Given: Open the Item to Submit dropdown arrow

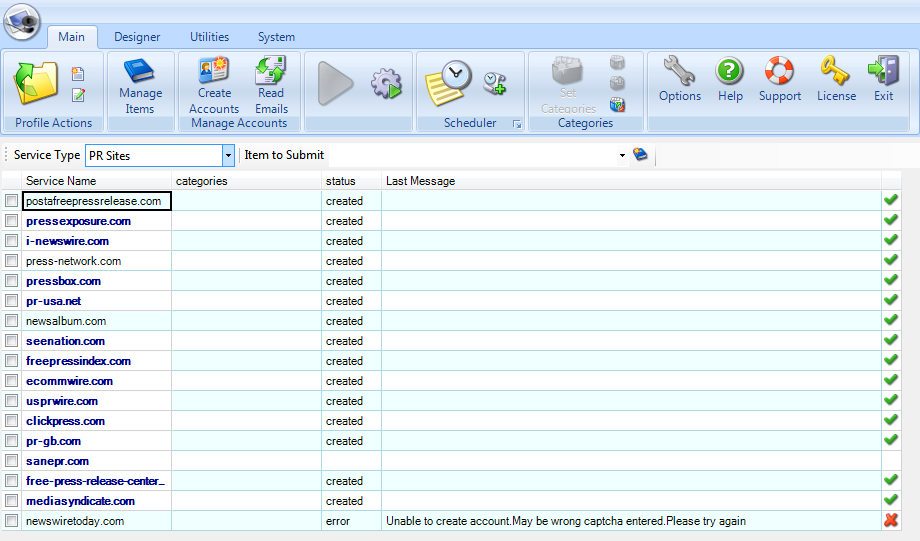Looking at the screenshot, I should tap(622, 155).
